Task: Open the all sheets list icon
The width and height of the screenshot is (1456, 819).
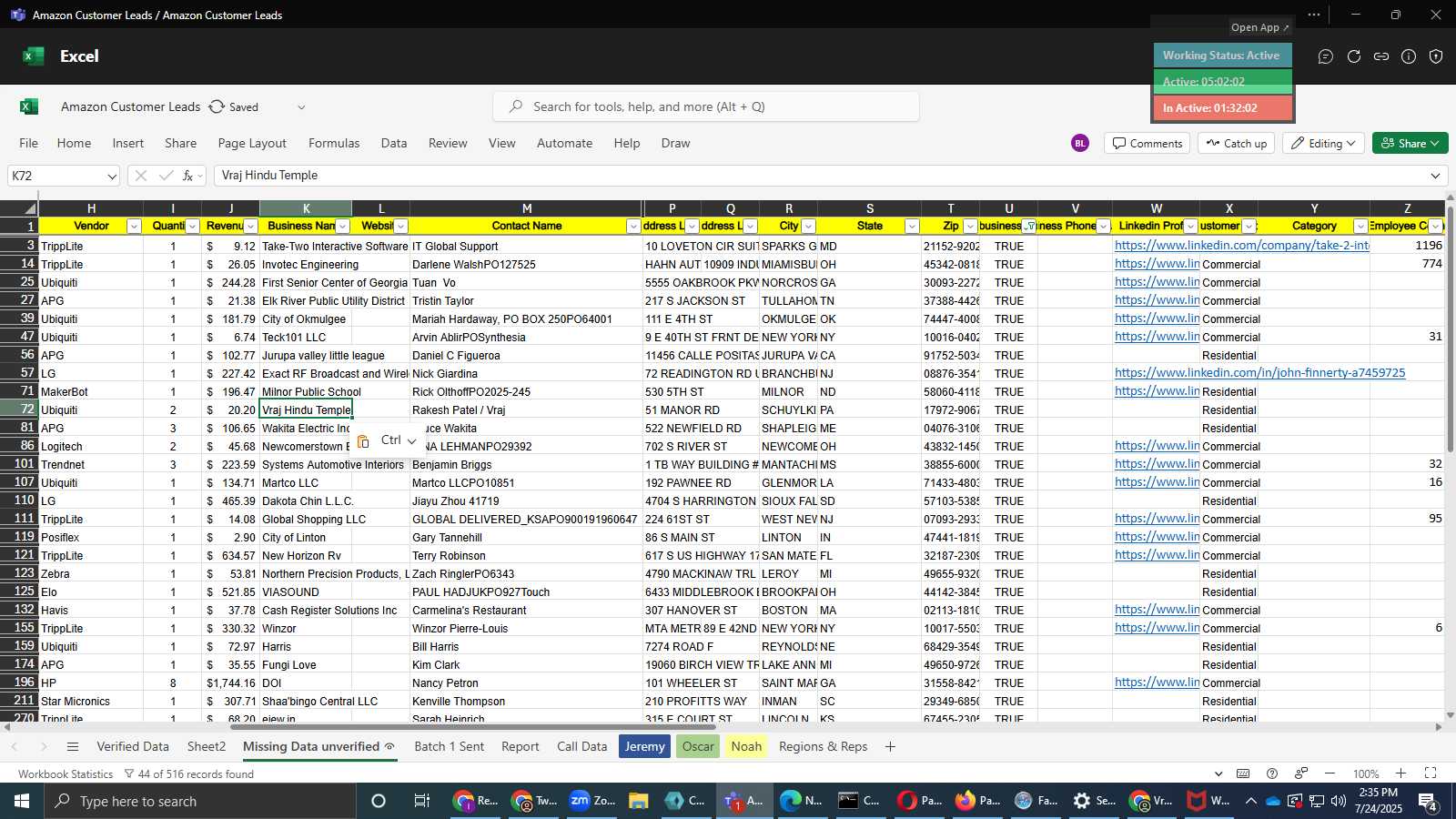Action: 73,747
